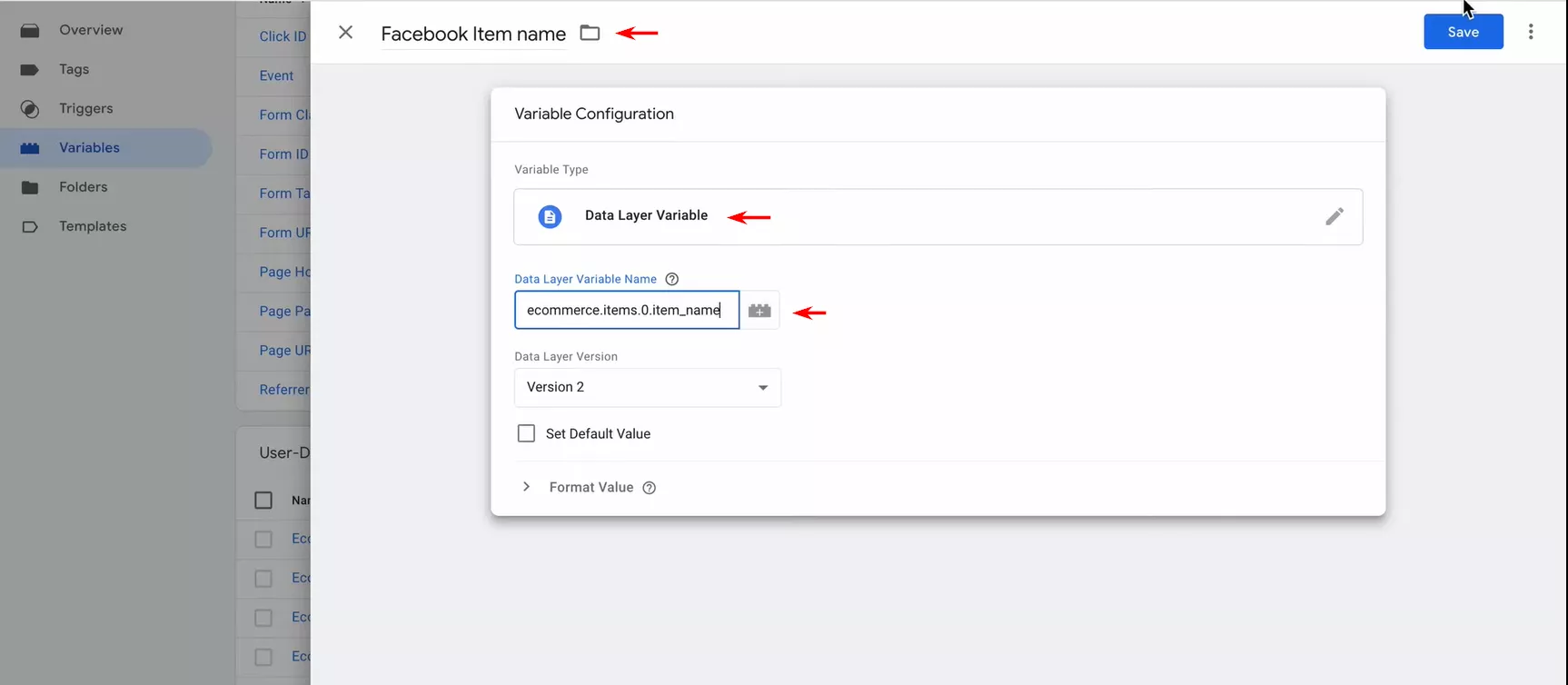This screenshot has height=685, width=1568.
Task: Open the Data Layer Version dropdown
Action: click(x=648, y=387)
